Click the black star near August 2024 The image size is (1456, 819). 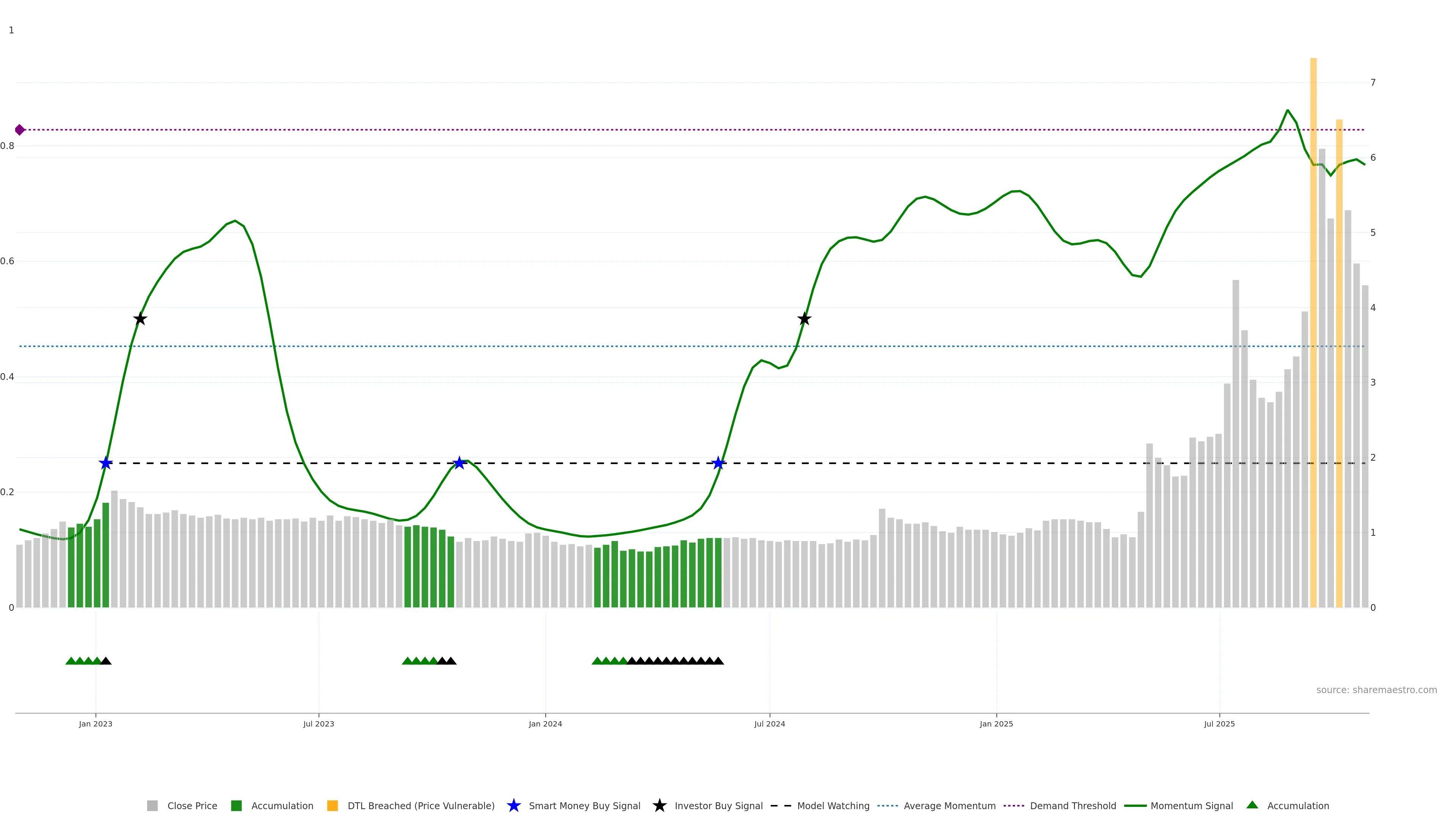(x=804, y=319)
